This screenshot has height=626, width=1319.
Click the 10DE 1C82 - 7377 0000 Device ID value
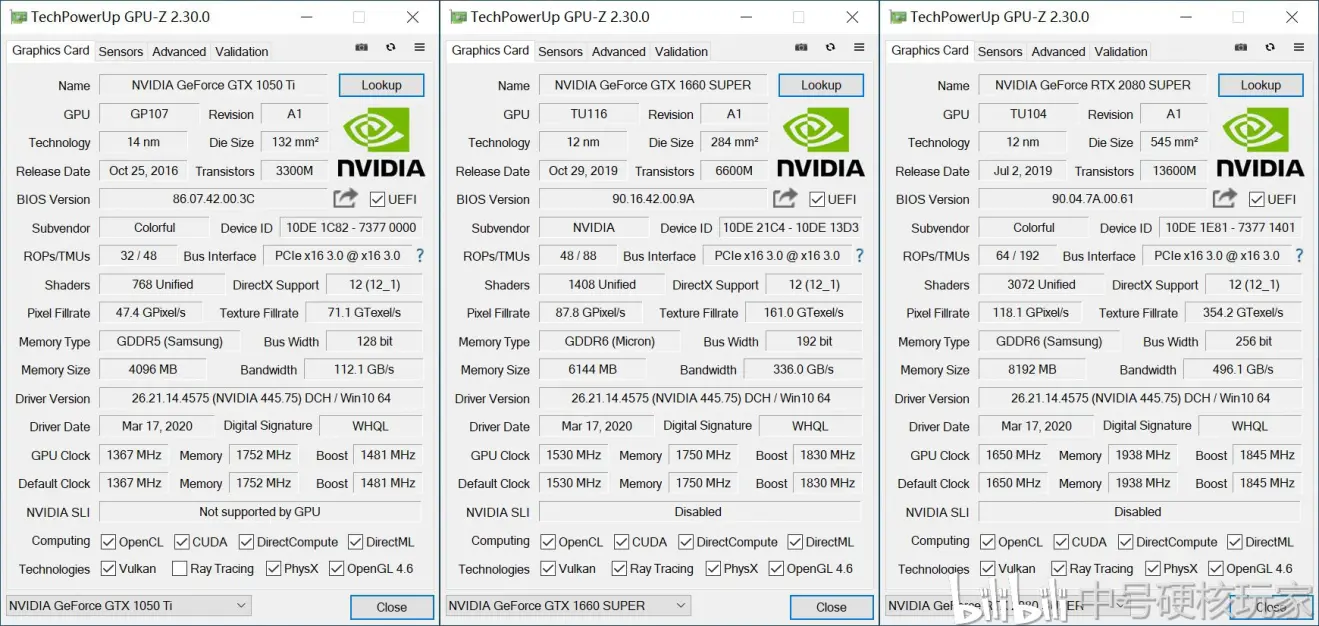350,227
